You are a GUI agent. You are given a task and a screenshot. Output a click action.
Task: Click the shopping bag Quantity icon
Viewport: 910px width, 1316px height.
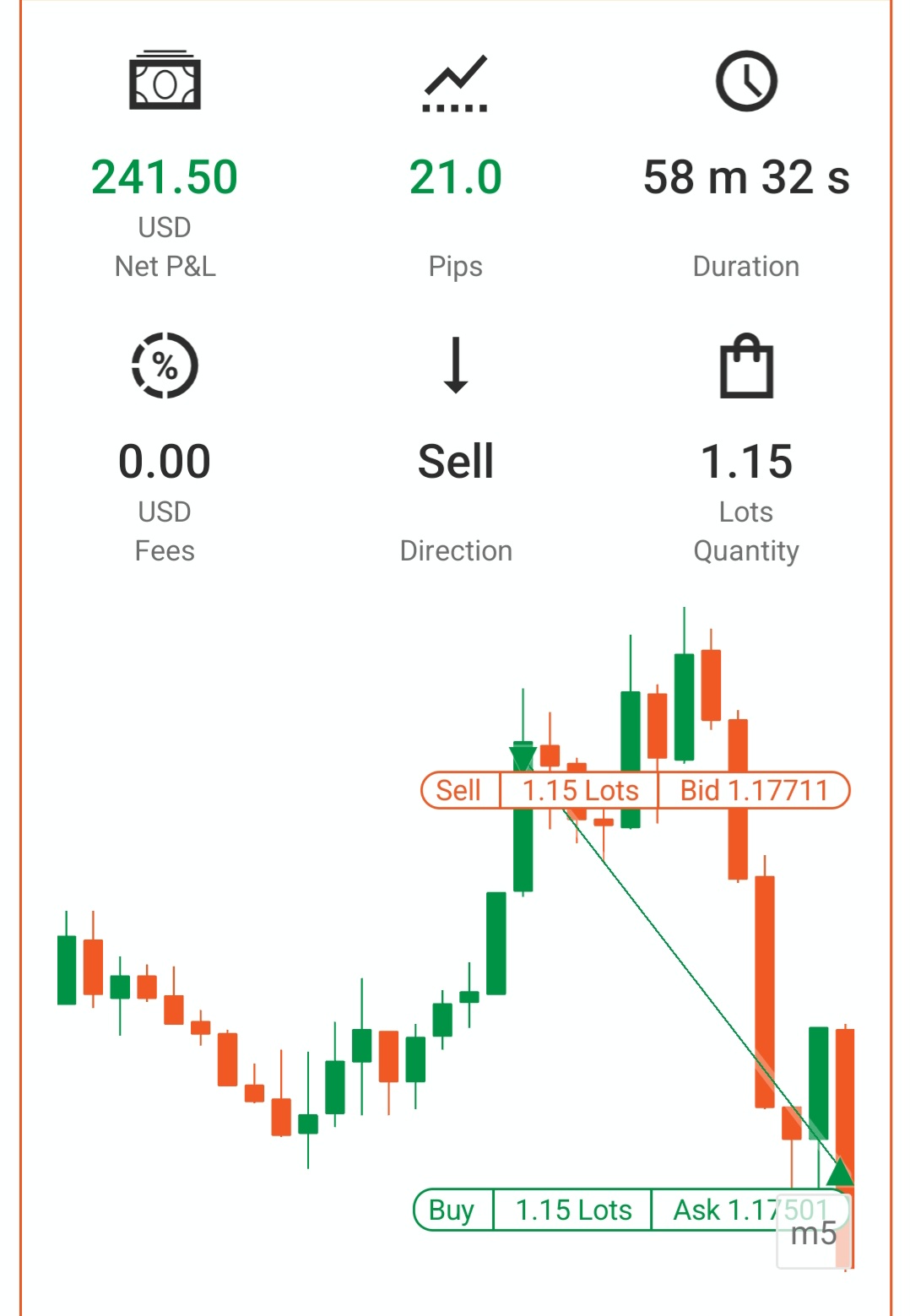746,366
